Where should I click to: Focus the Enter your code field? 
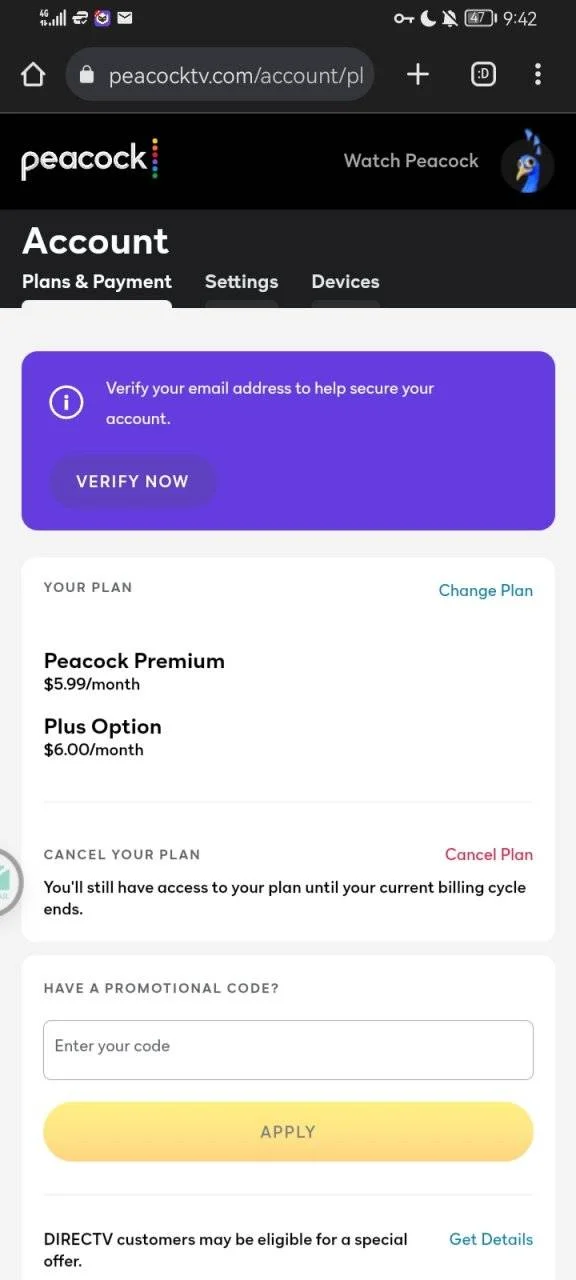(x=288, y=1050)
